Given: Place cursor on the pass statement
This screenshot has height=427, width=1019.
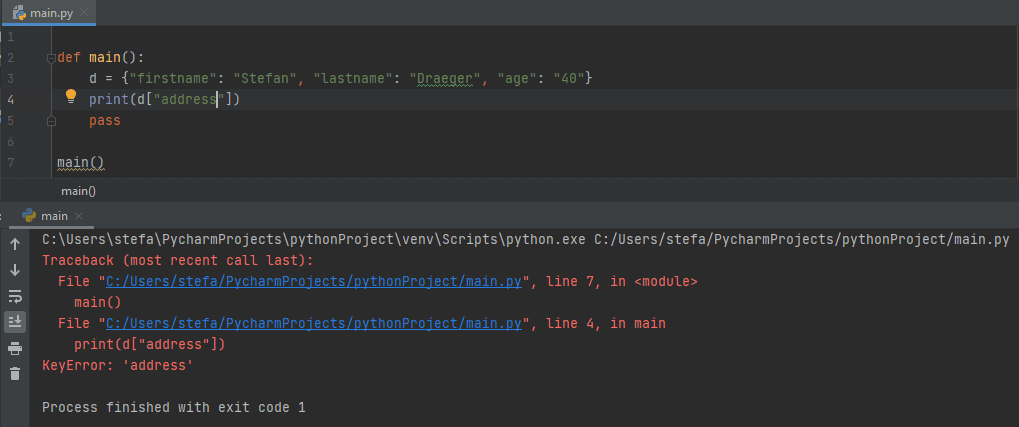Looking at the screenshot, I should pyautogui.click(x=104, y=120).
